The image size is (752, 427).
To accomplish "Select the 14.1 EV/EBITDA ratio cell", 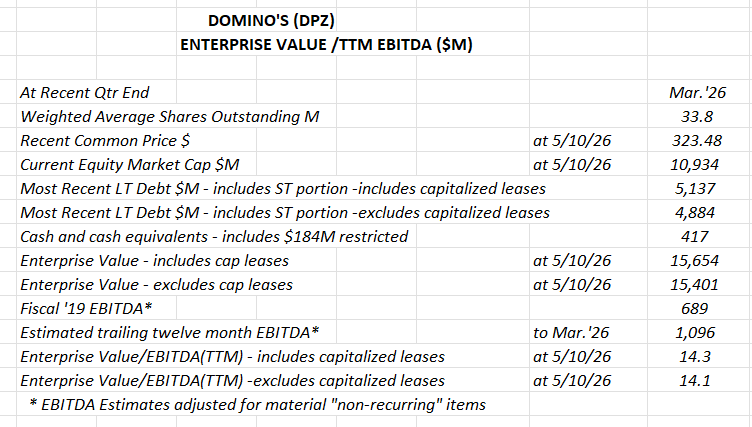I will click(x=694, y=380).
